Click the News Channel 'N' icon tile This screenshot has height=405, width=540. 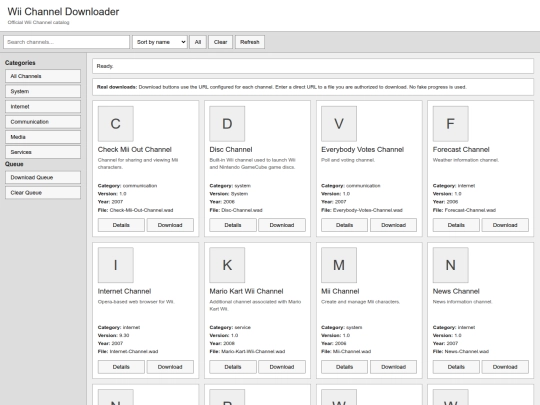[450, 265]
